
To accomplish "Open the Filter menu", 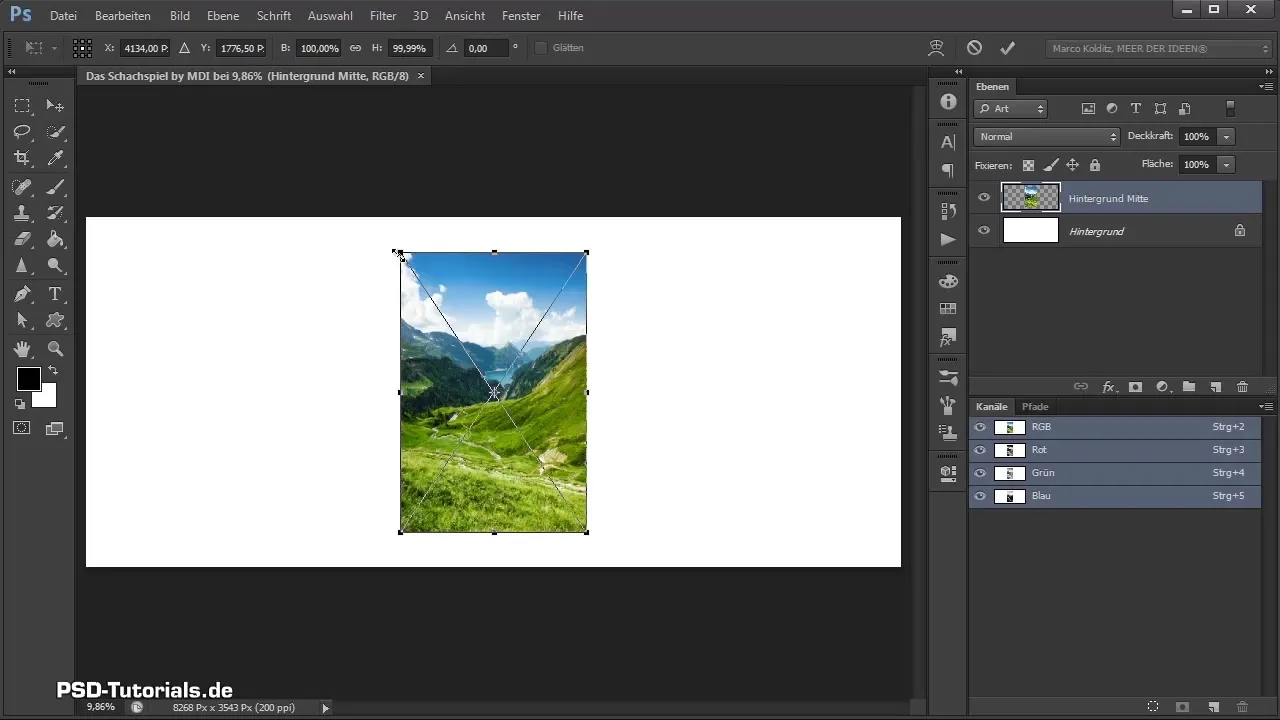I will pos(383,16).
